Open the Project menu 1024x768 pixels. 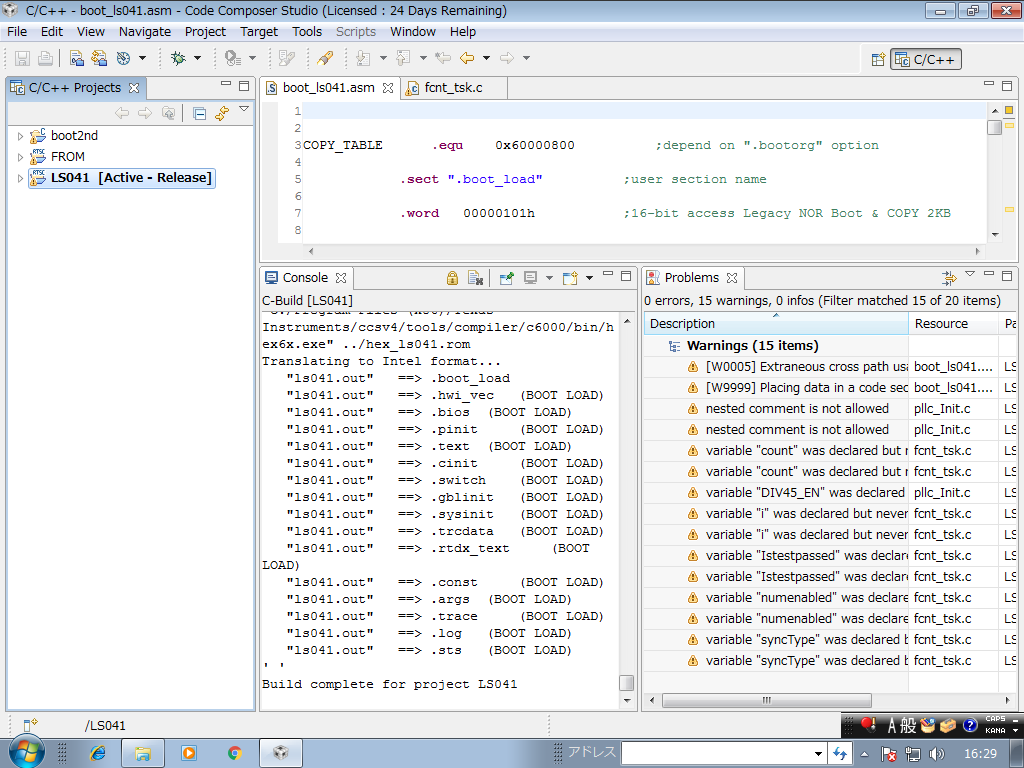pos(205,32)
